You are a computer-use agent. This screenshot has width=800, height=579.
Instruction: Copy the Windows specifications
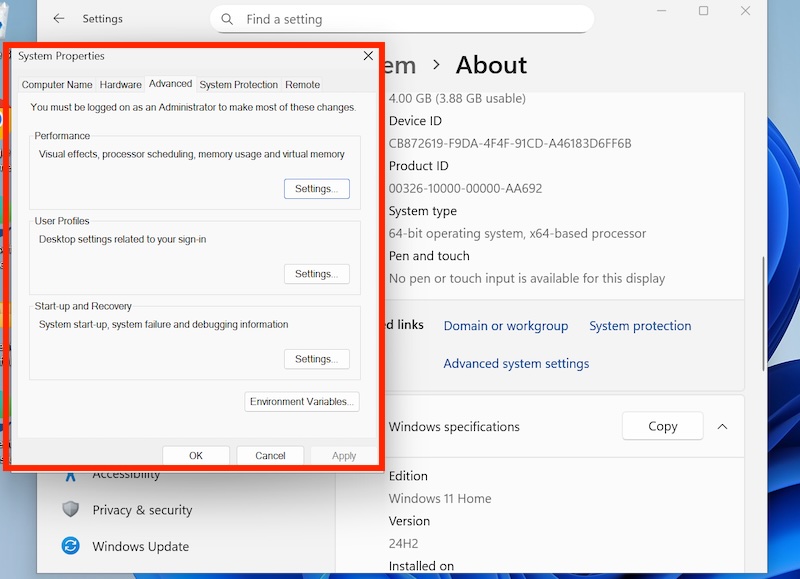662,426
